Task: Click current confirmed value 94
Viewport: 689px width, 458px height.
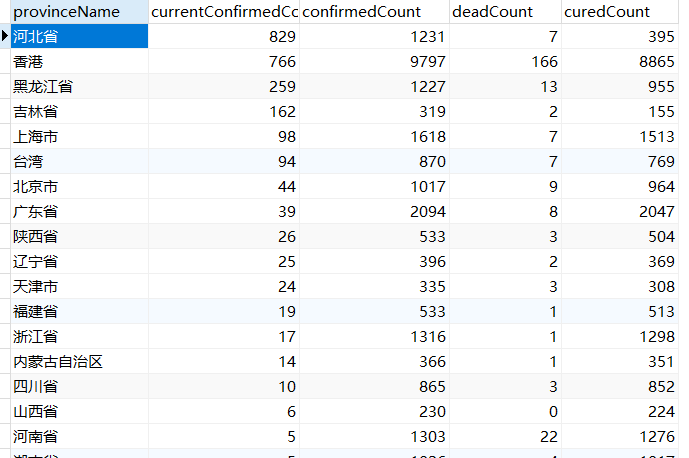Action: [x=224, y=161]
